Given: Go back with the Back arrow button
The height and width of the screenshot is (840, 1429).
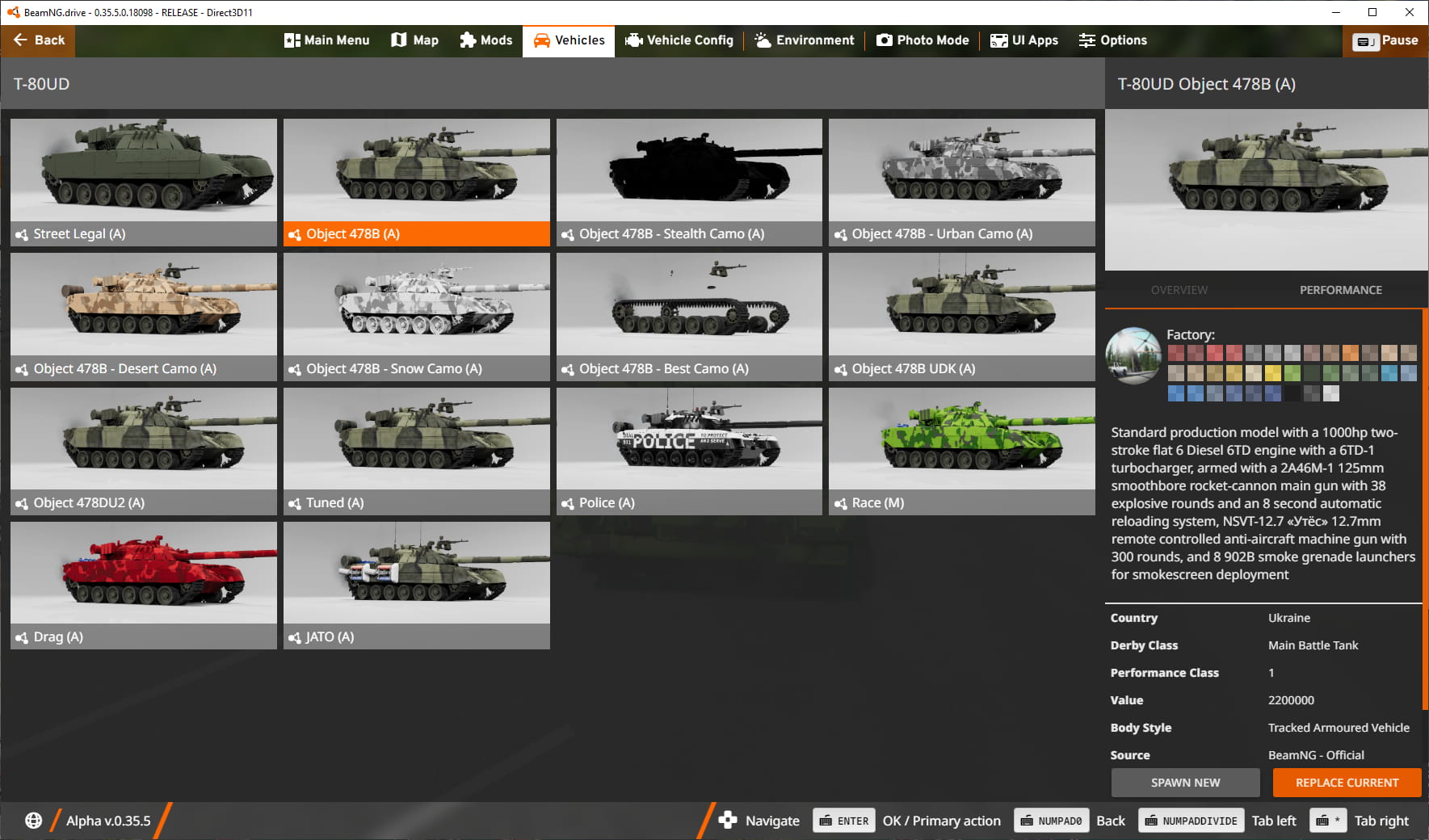Looking at the screenshot, I should (38, 40).
